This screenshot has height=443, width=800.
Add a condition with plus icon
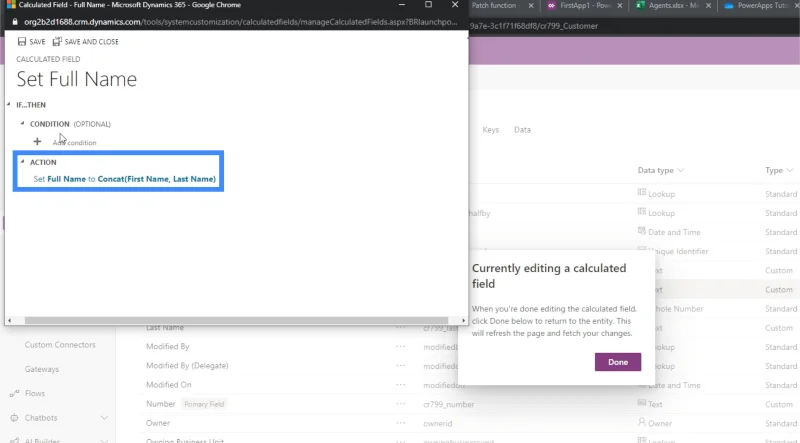click(37, 141)
